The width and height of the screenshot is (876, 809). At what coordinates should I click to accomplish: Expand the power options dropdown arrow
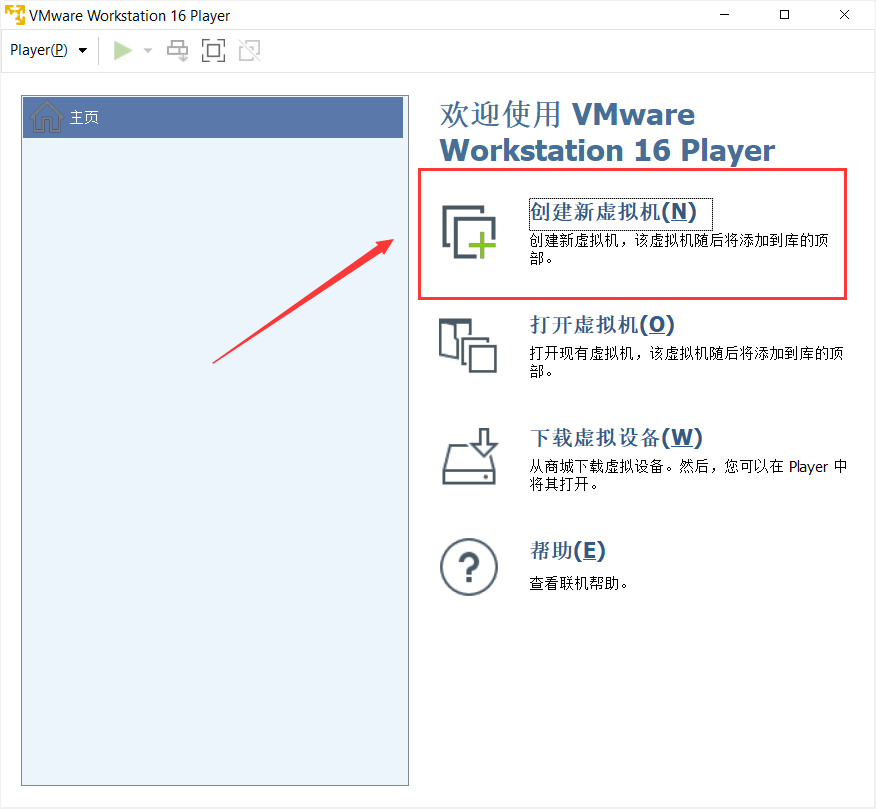[148, 51]
